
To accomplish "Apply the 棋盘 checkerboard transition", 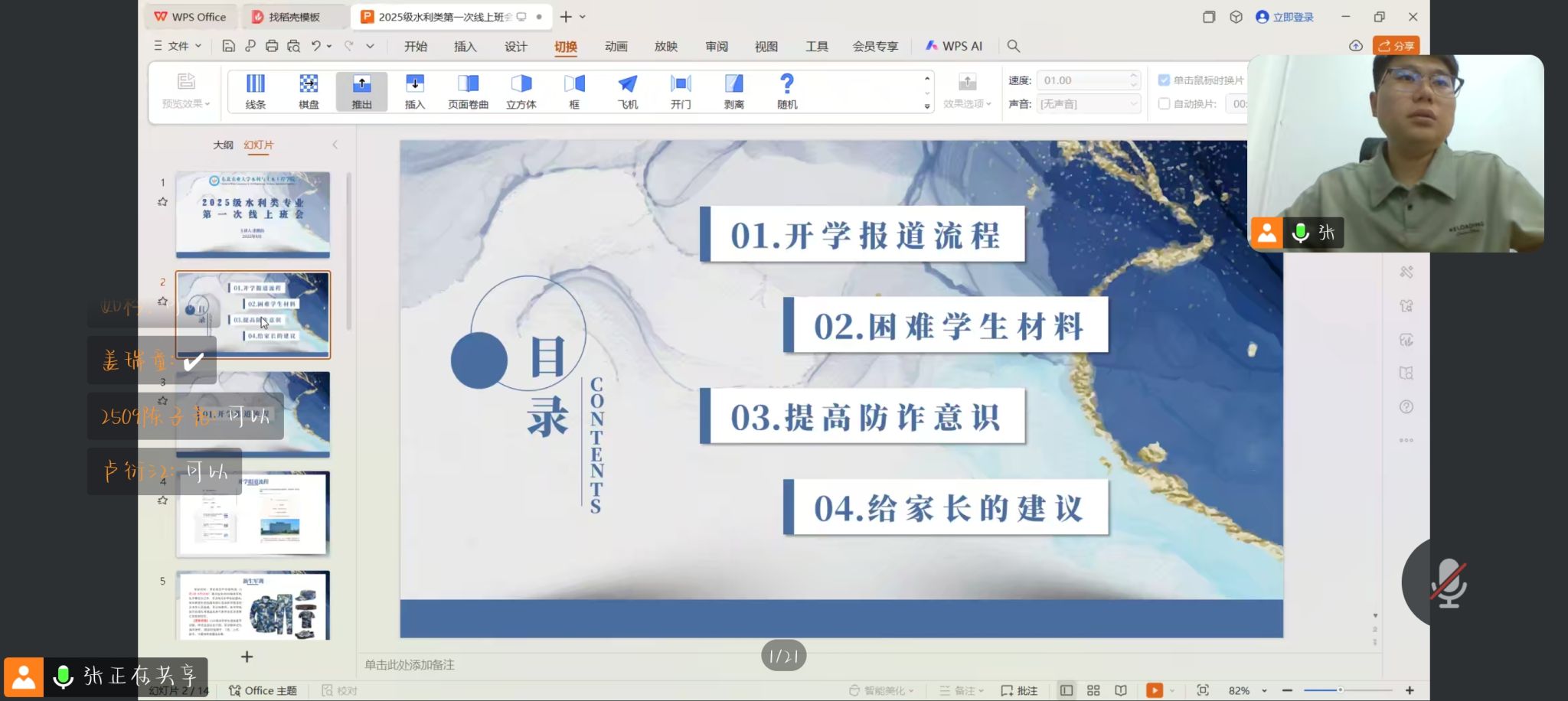I will (x=309, y=91).
